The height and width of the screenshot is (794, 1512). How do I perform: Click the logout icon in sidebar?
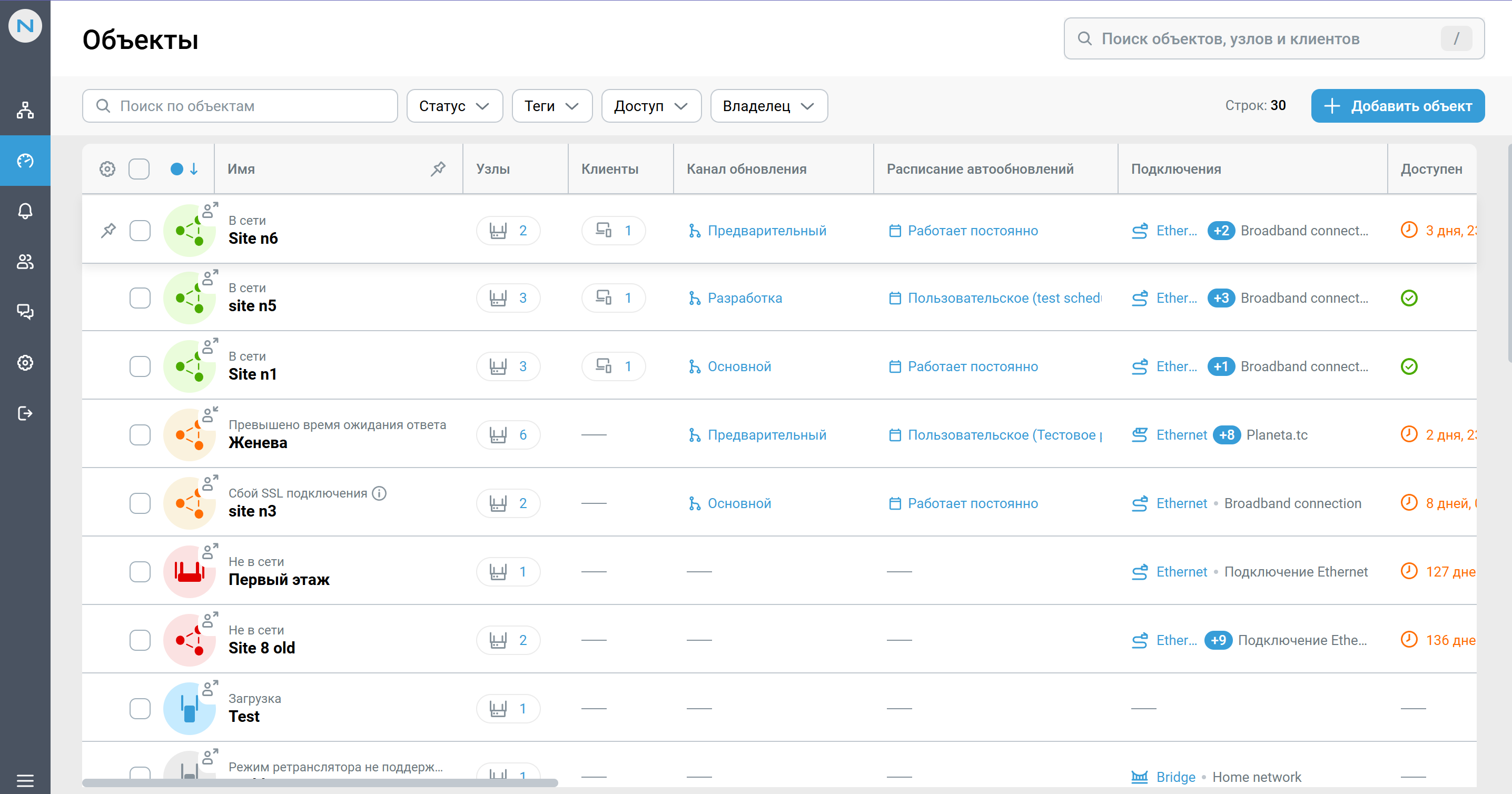tap(25, 413)
